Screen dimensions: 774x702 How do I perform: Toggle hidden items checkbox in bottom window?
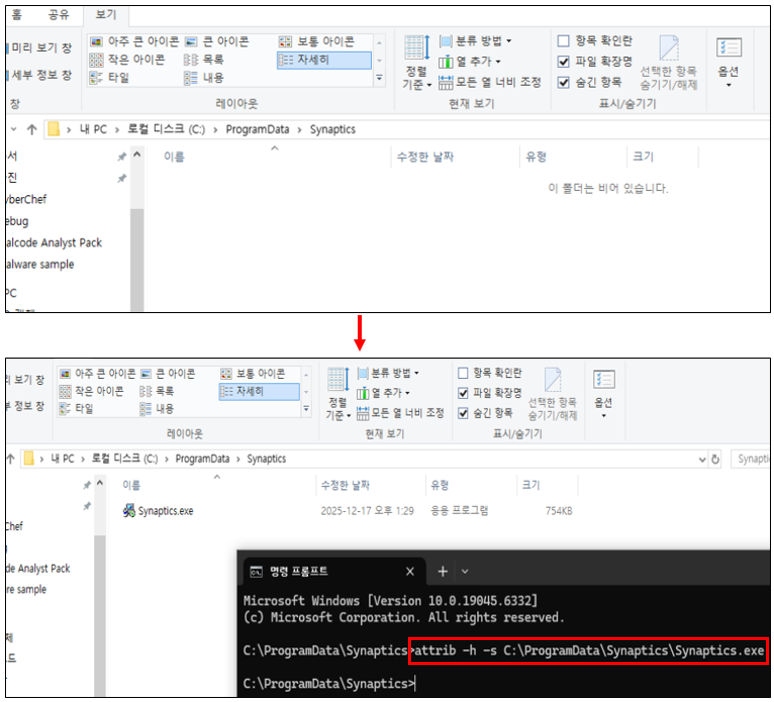pos(463,413)
